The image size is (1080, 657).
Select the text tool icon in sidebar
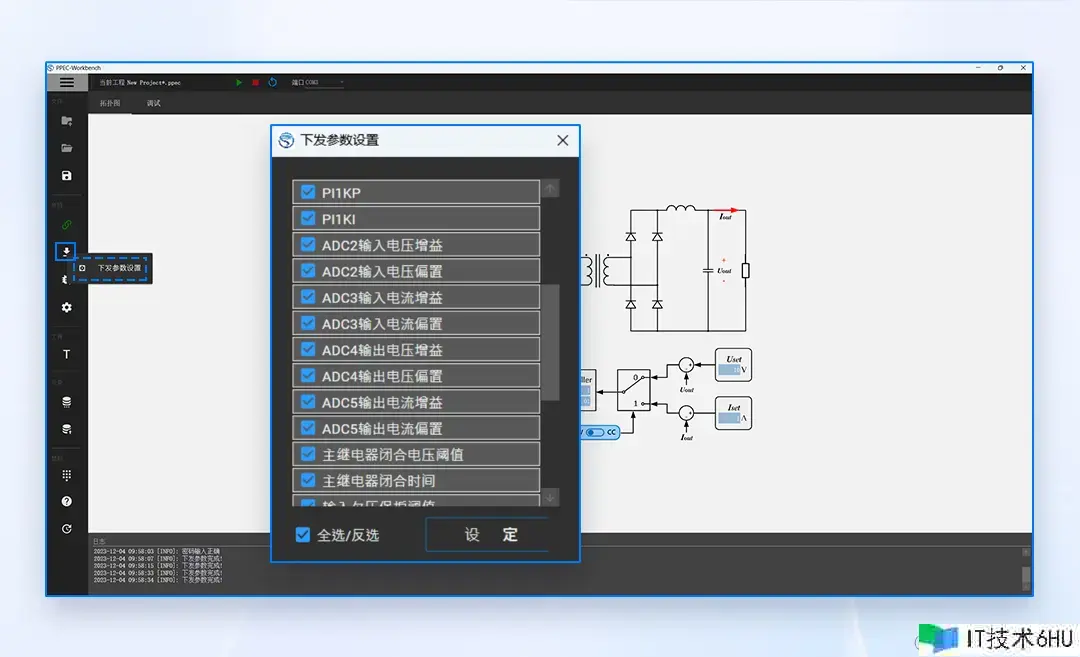(65, 354)
